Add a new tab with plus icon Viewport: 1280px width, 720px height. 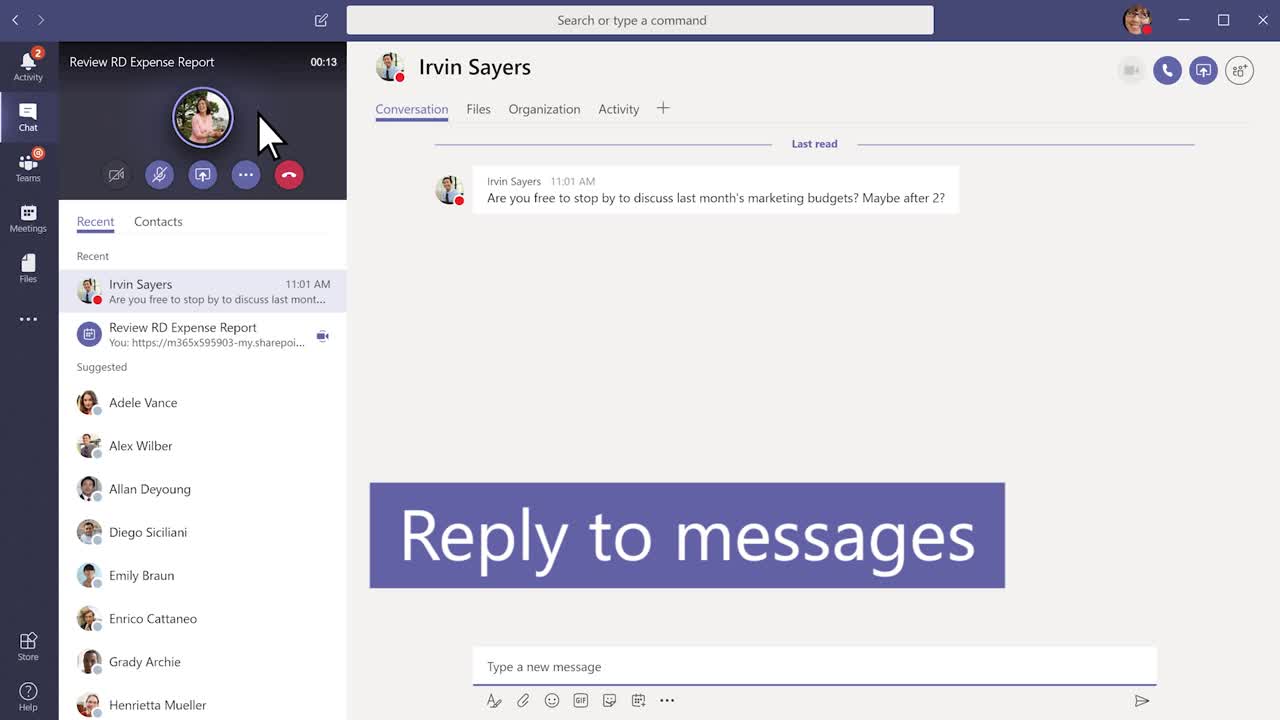tap(663, 108)
